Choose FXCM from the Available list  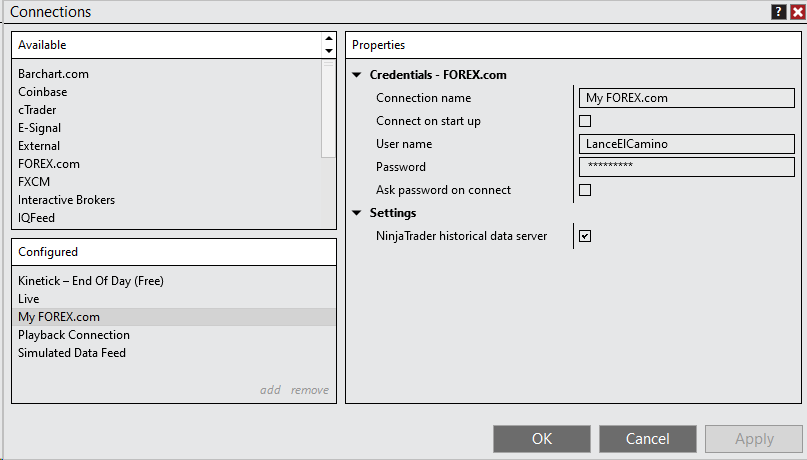click(x=168, y=182)
